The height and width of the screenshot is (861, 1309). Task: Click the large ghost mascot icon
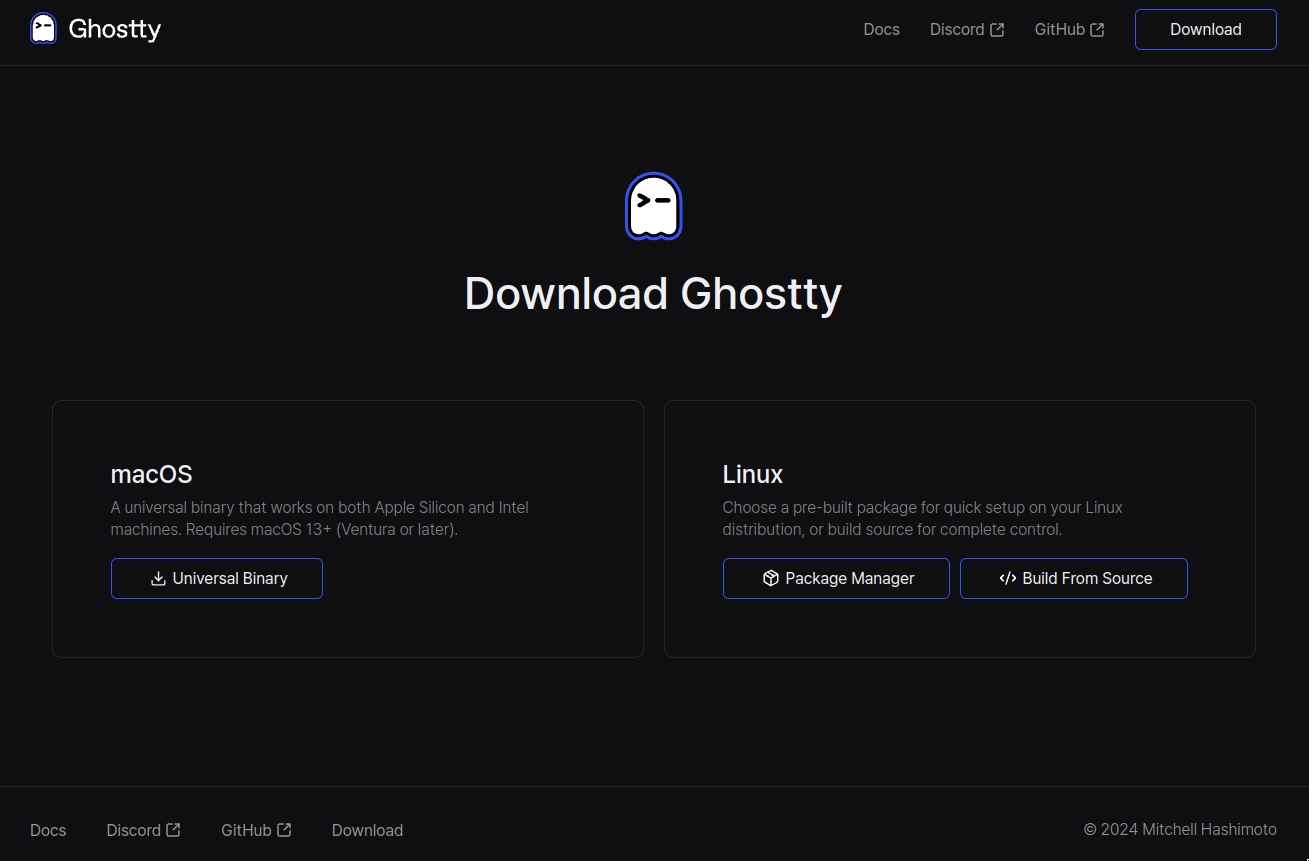(x=654, y=206)
